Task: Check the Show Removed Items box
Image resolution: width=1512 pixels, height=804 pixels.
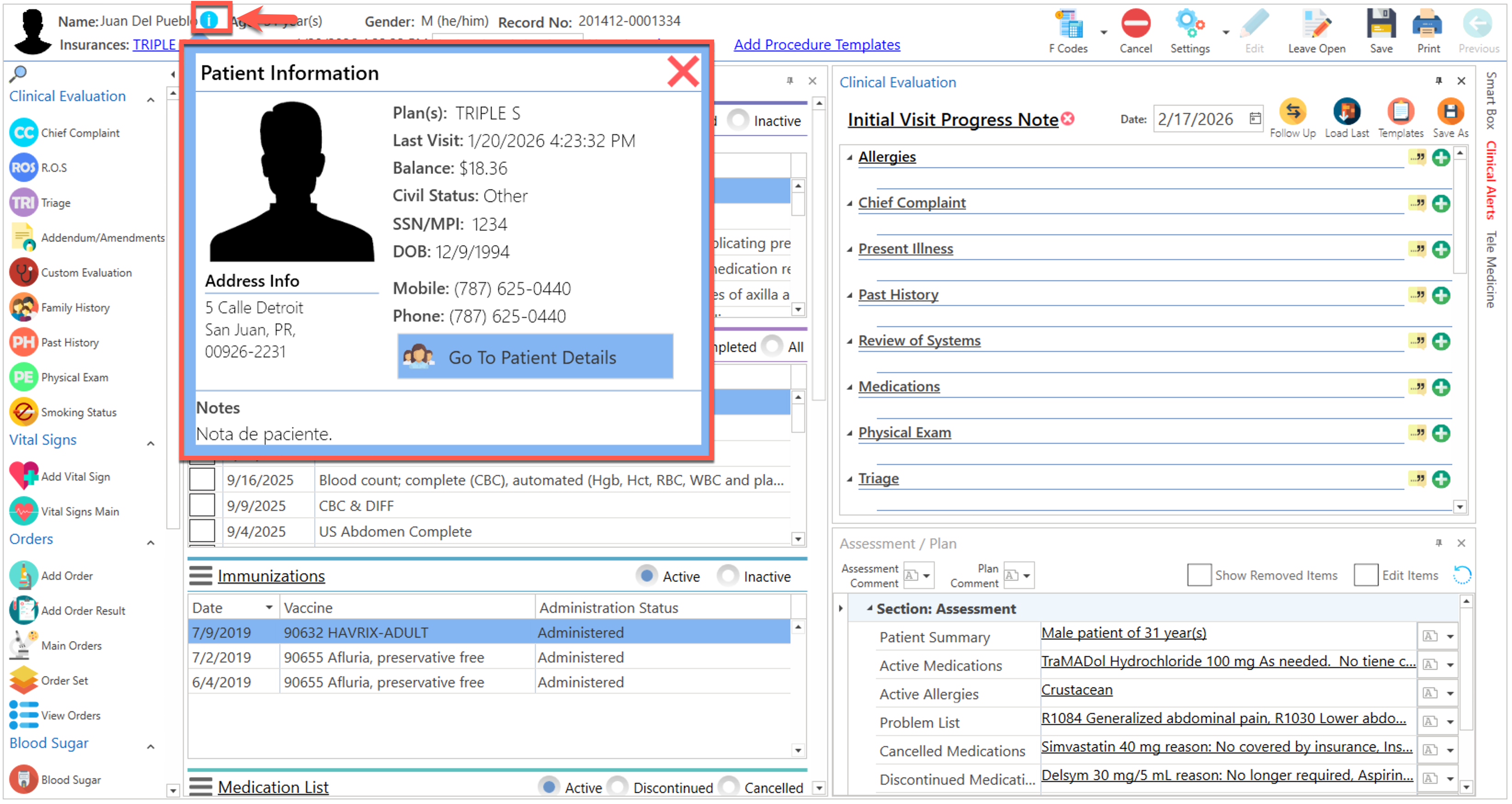Action: click(x=1199, y=576)
